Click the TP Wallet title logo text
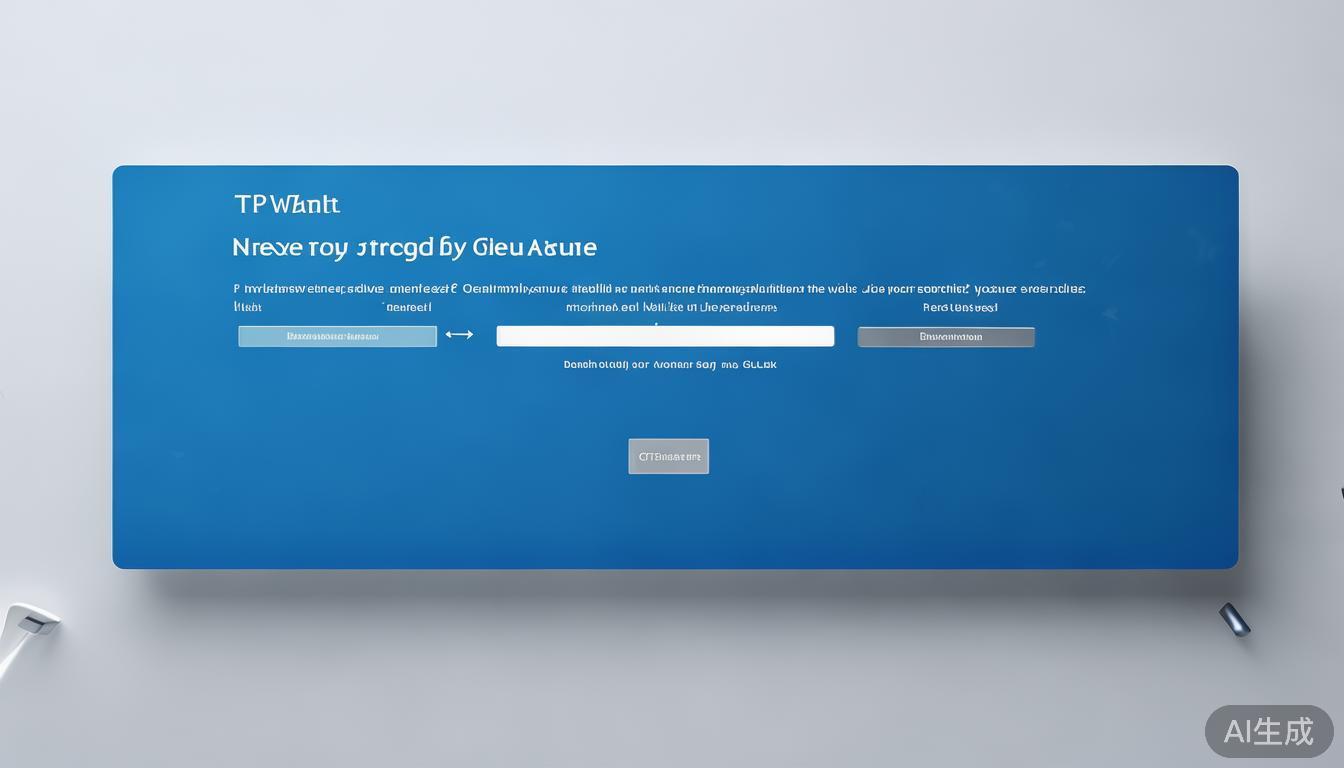Screen dimensions: 1344x768 [x=287, y=205]
